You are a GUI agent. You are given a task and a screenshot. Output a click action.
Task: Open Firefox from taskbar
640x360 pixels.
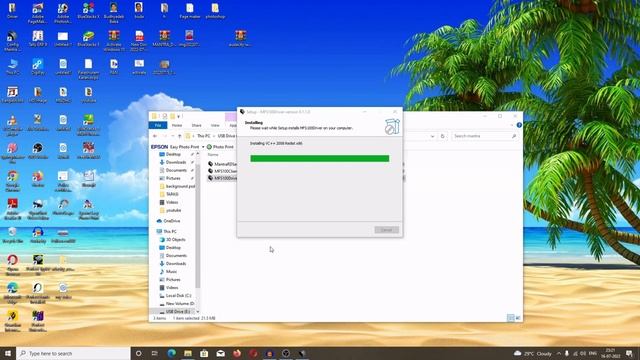pos(237,353)
